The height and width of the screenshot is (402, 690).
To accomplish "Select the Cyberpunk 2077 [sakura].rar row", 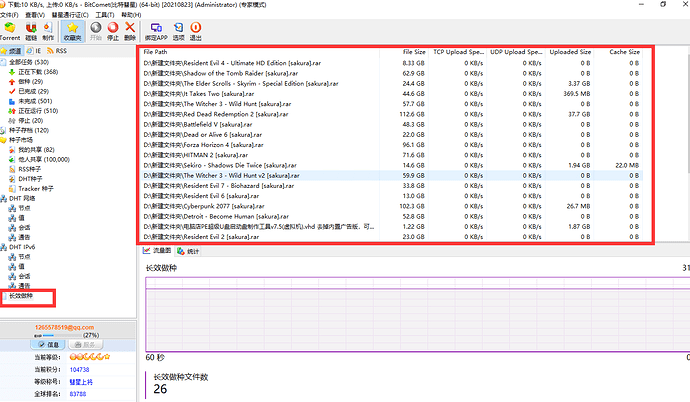I will (x=392, y=206).
